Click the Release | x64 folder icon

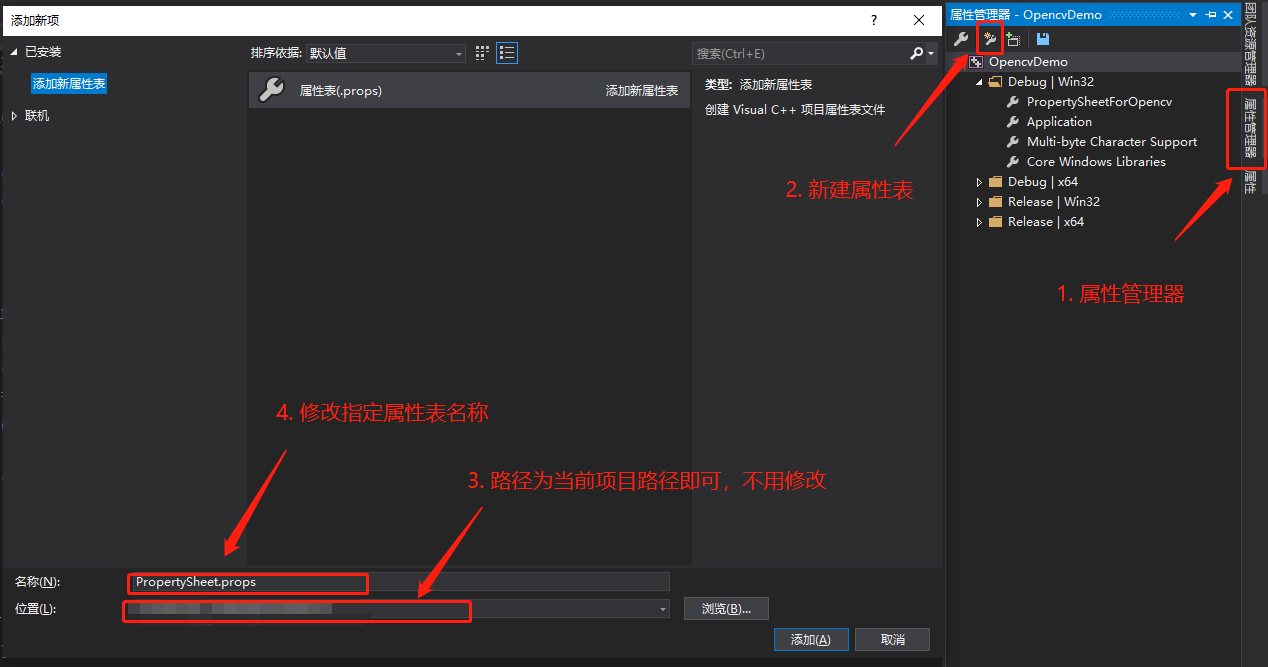click(x=995, y=222)
